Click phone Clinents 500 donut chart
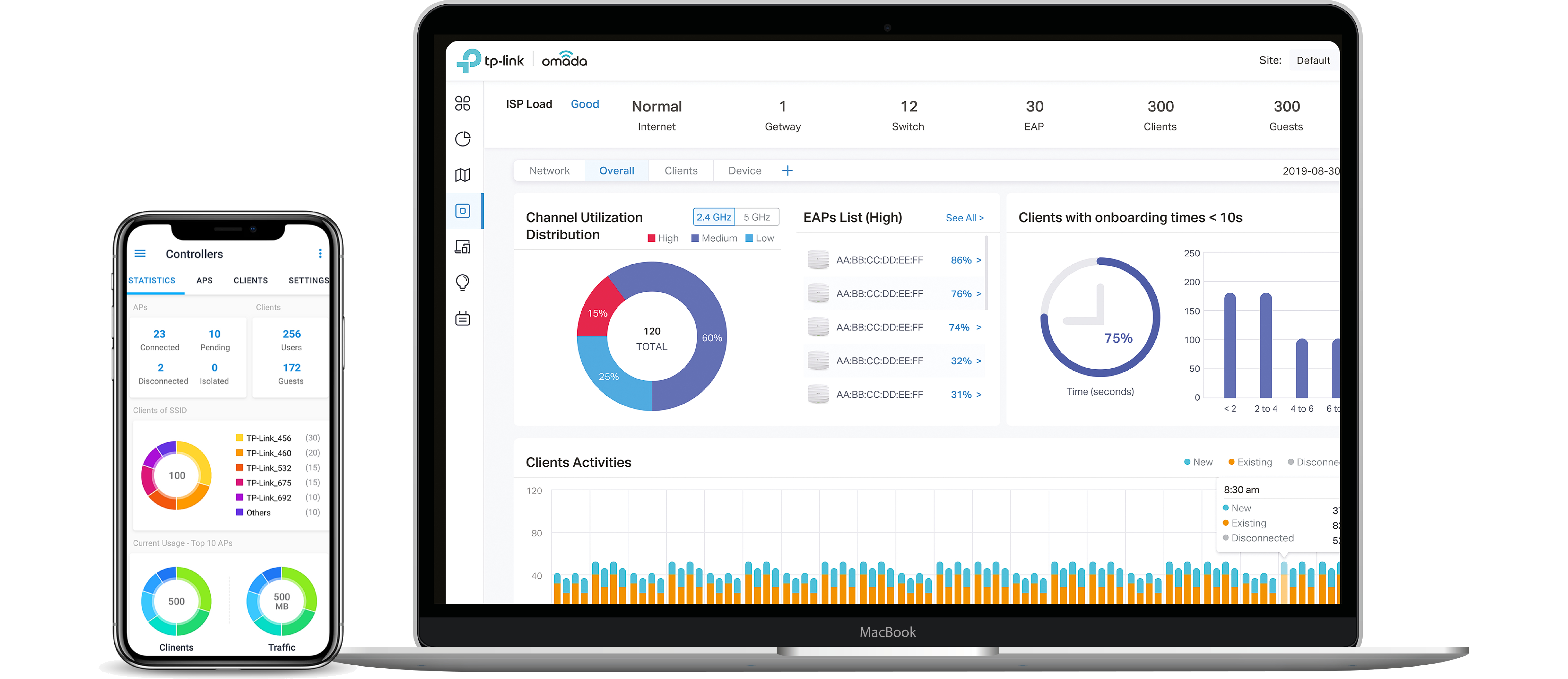This screenshot has height=679, width=1568. [x=176, y=602]
